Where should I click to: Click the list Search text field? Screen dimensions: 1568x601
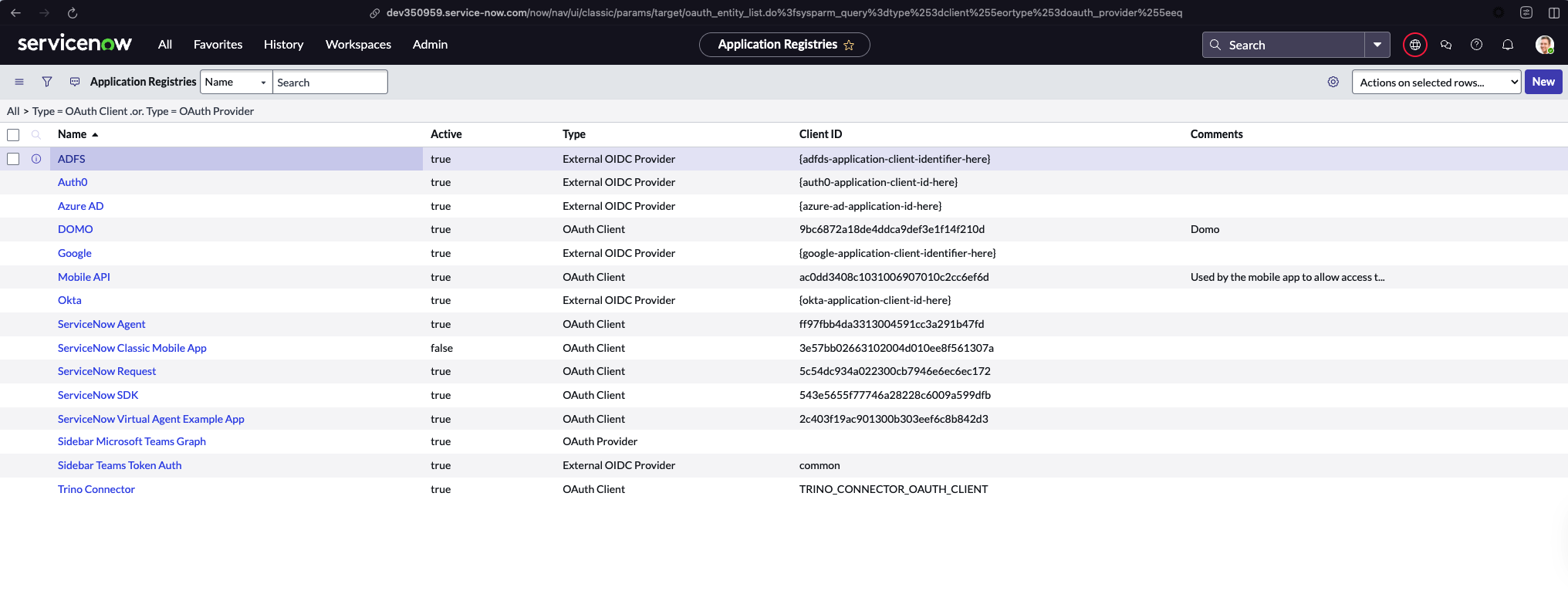click(x=329, y=82)
